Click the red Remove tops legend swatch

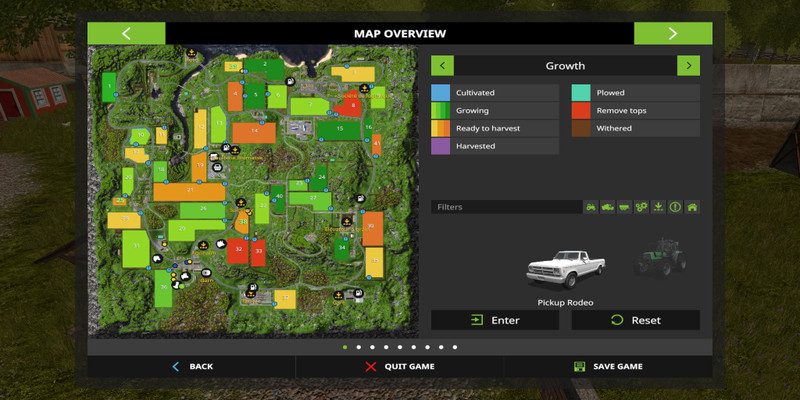(x=581, y=110)
